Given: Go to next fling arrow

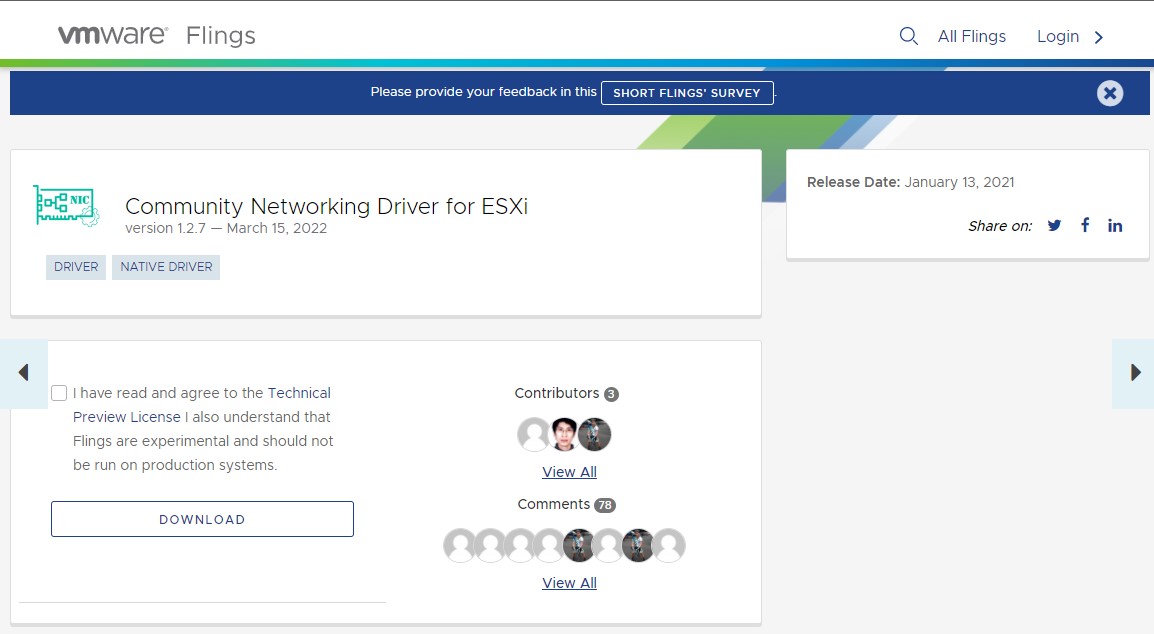Looking at the screenshot, I should click(1134, 373).
